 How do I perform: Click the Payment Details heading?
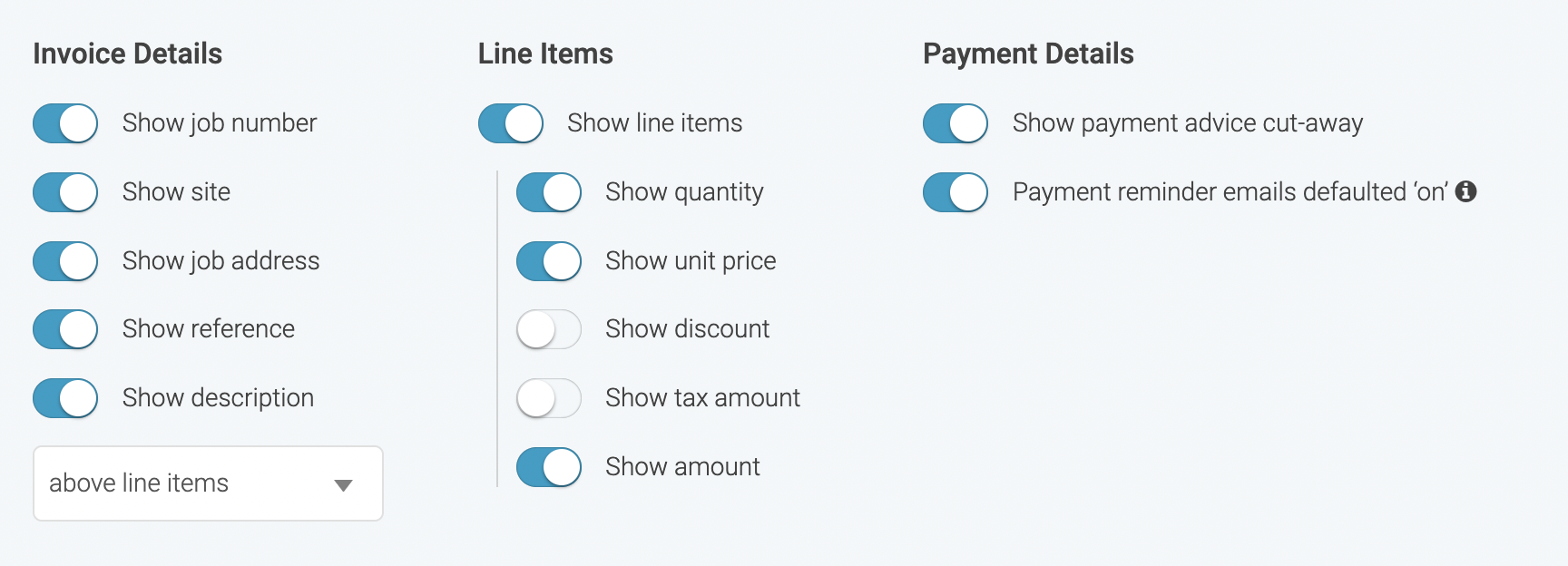(x=1028, y=54)
